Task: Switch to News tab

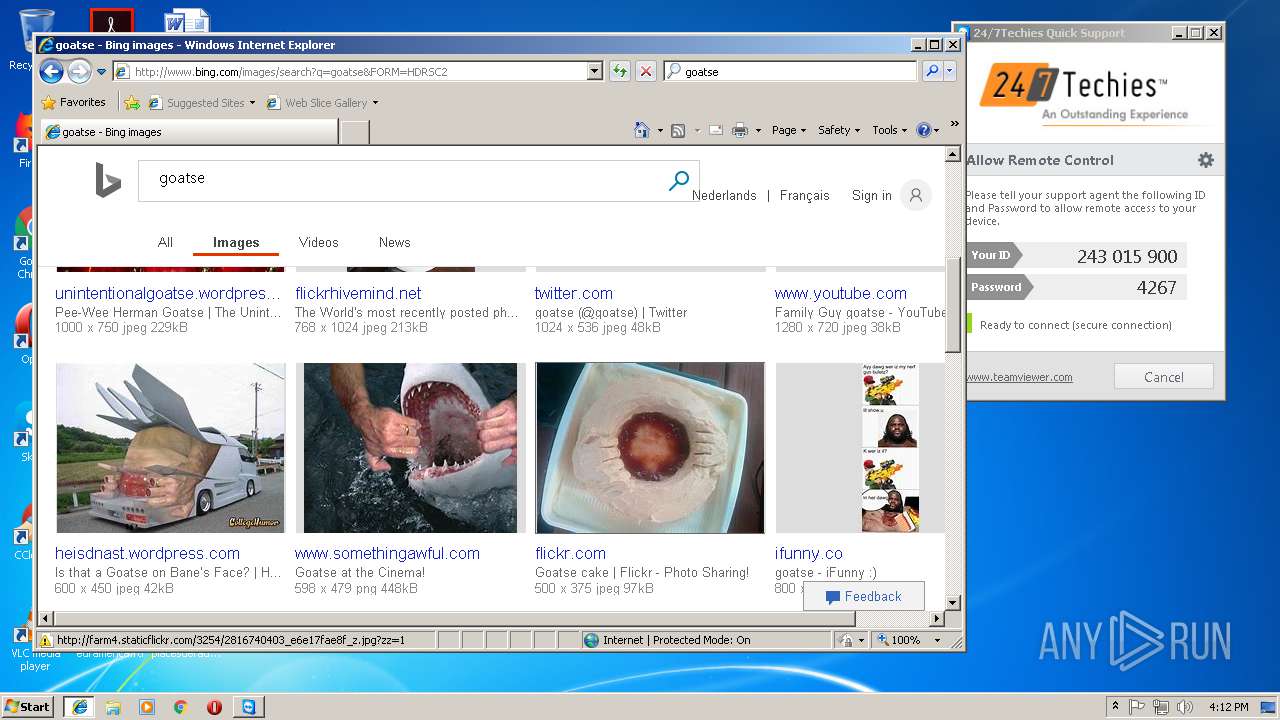Action: (394, 242)
